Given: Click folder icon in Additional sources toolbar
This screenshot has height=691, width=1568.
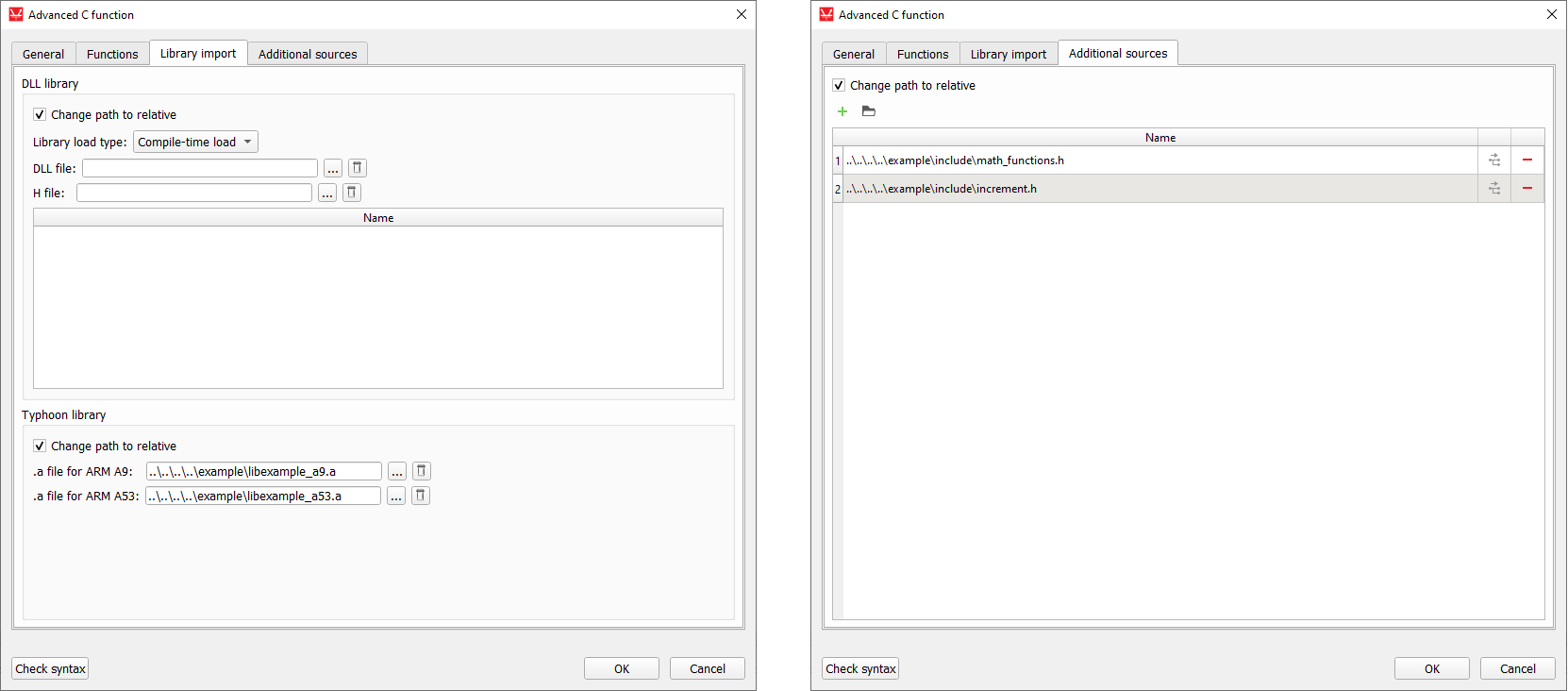Looking at the screenshot, I should (869, 111).
